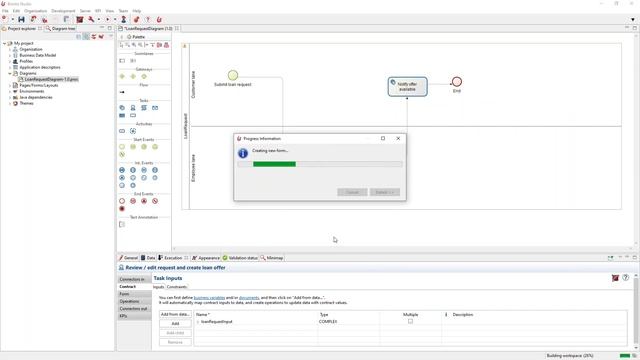This screenshot has width=640, height=360.
Task: Click the red icon right of Task Inputs panel
Action: [615, 278]
